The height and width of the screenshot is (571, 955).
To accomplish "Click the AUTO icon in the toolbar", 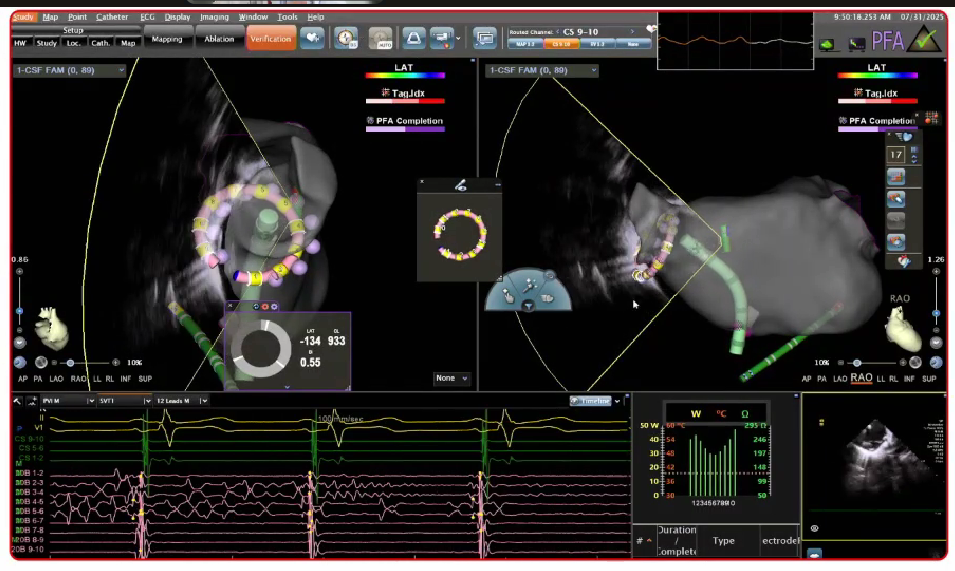I will (x=380, y=38).
